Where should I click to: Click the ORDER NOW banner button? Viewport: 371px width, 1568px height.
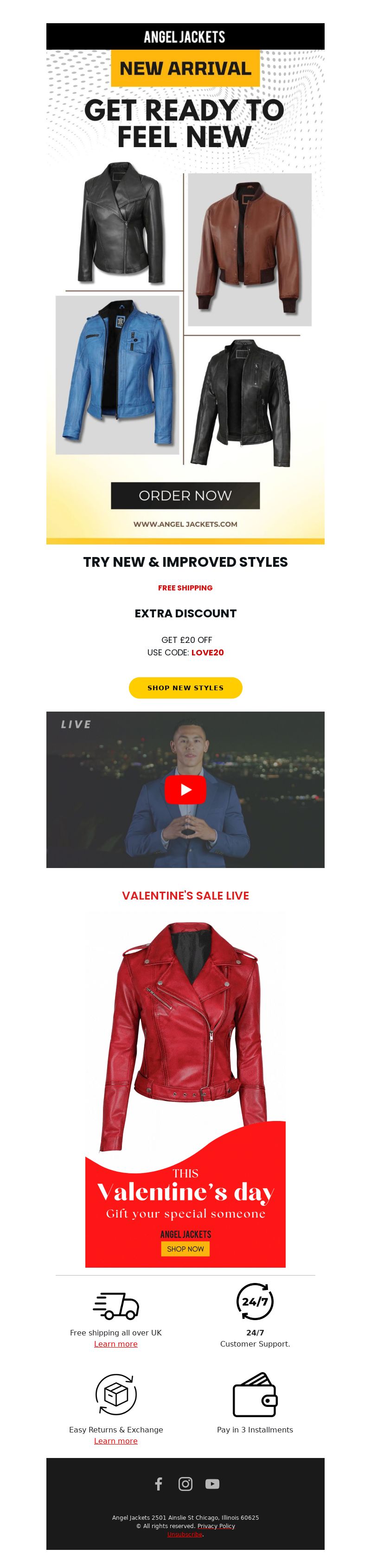pos(185,495)
